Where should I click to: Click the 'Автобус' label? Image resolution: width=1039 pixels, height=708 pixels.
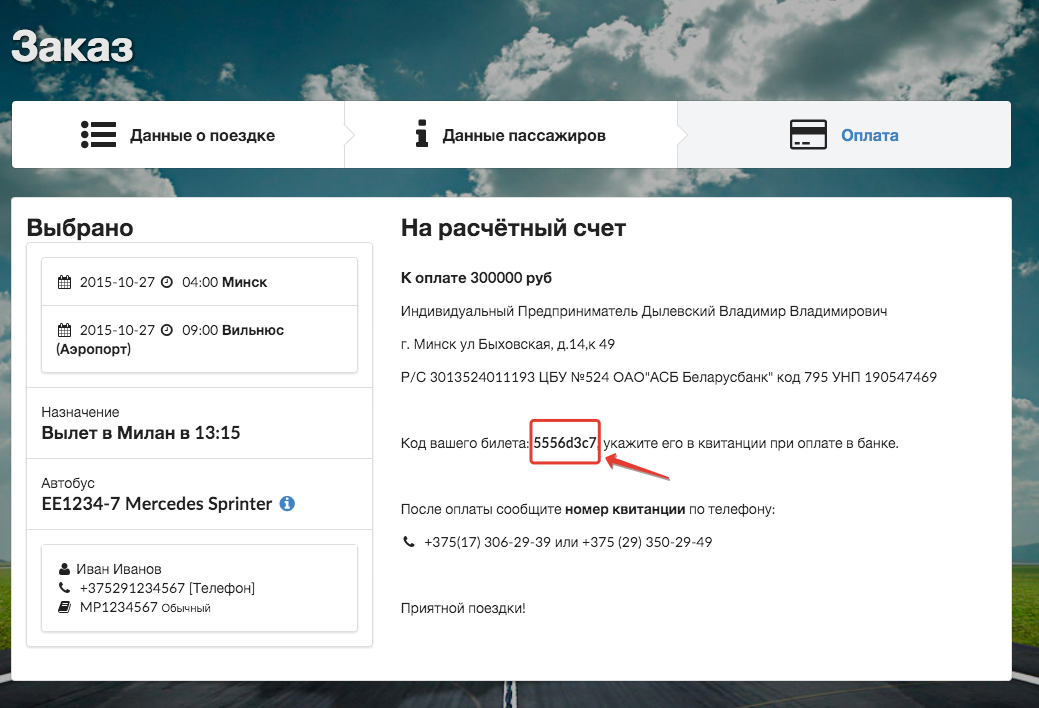68,483
